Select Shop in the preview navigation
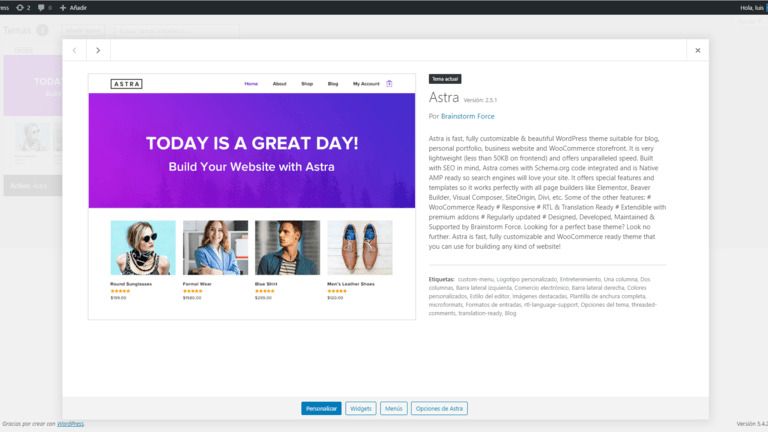 307,84
